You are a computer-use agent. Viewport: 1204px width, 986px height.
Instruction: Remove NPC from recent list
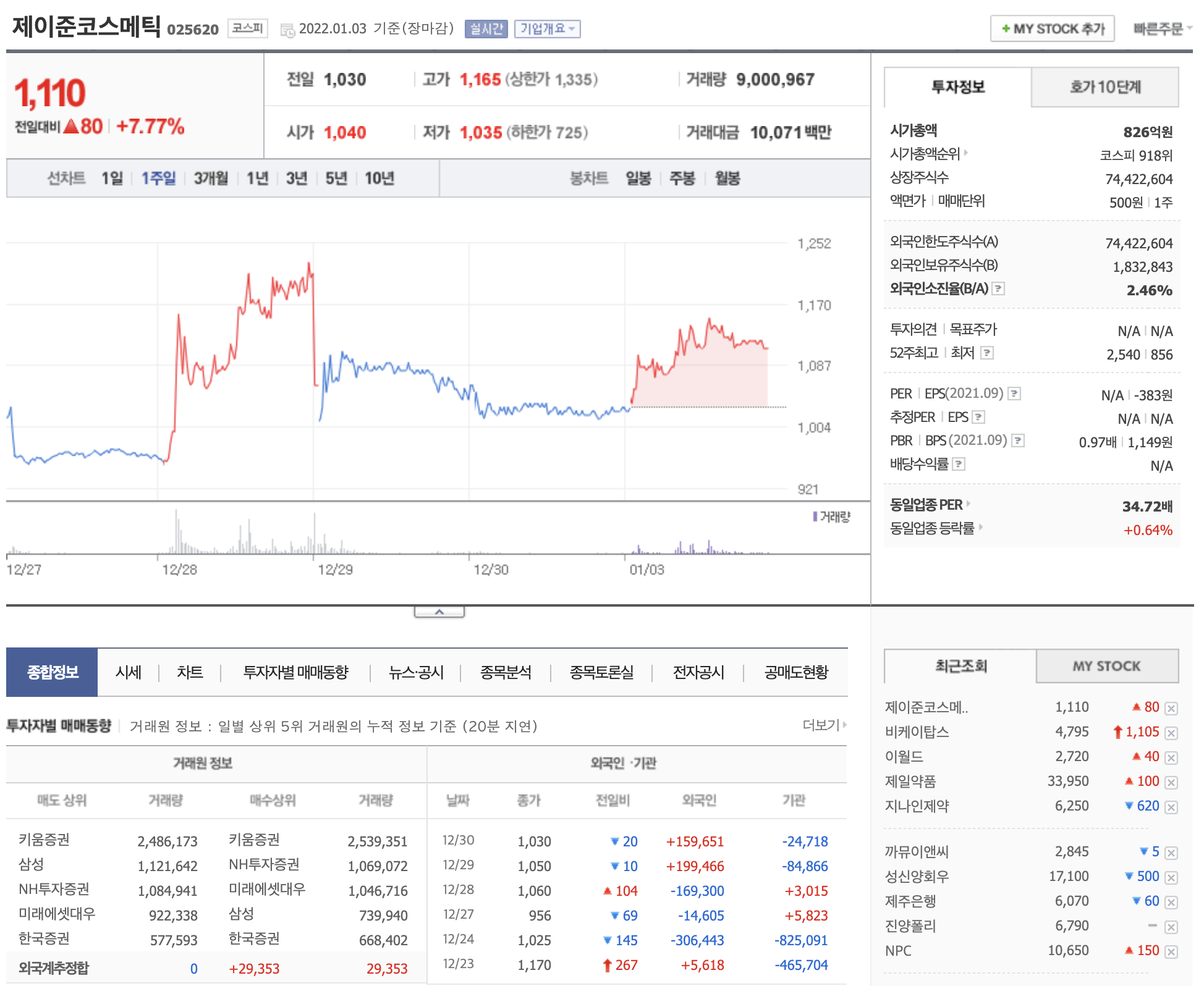tap(1171, 952)
